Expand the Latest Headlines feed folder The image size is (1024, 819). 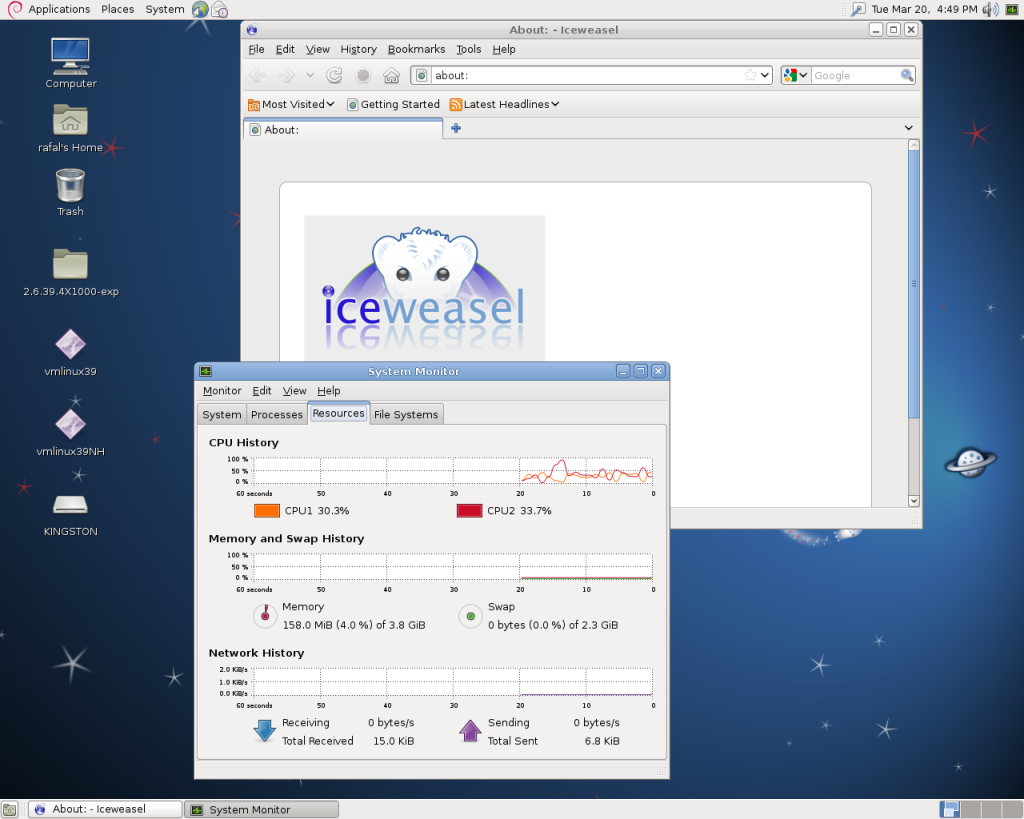[504, 104]
